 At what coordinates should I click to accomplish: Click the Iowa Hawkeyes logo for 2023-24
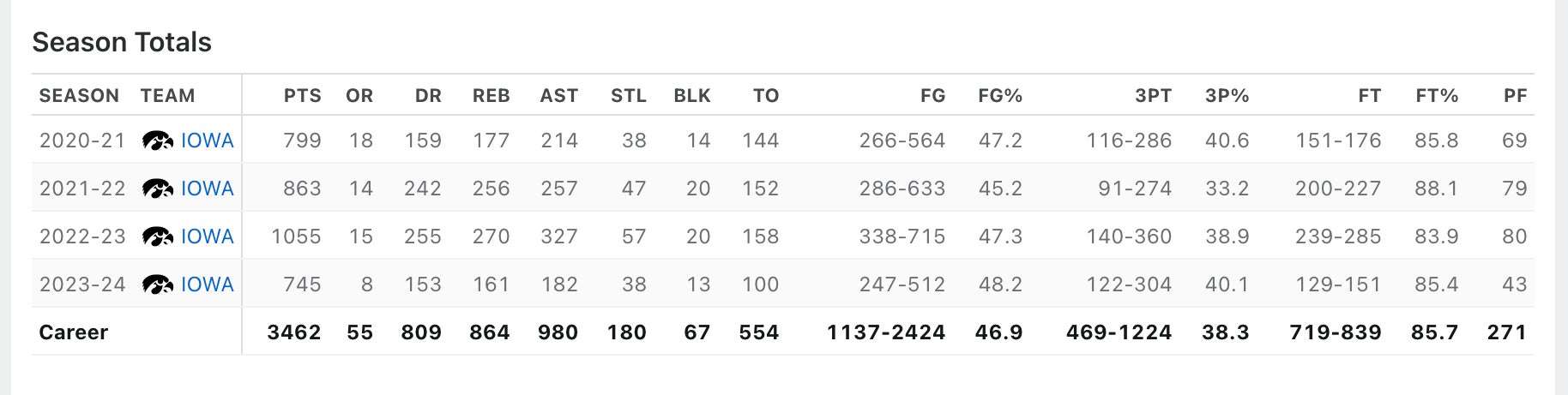click(x=158, y=284)
